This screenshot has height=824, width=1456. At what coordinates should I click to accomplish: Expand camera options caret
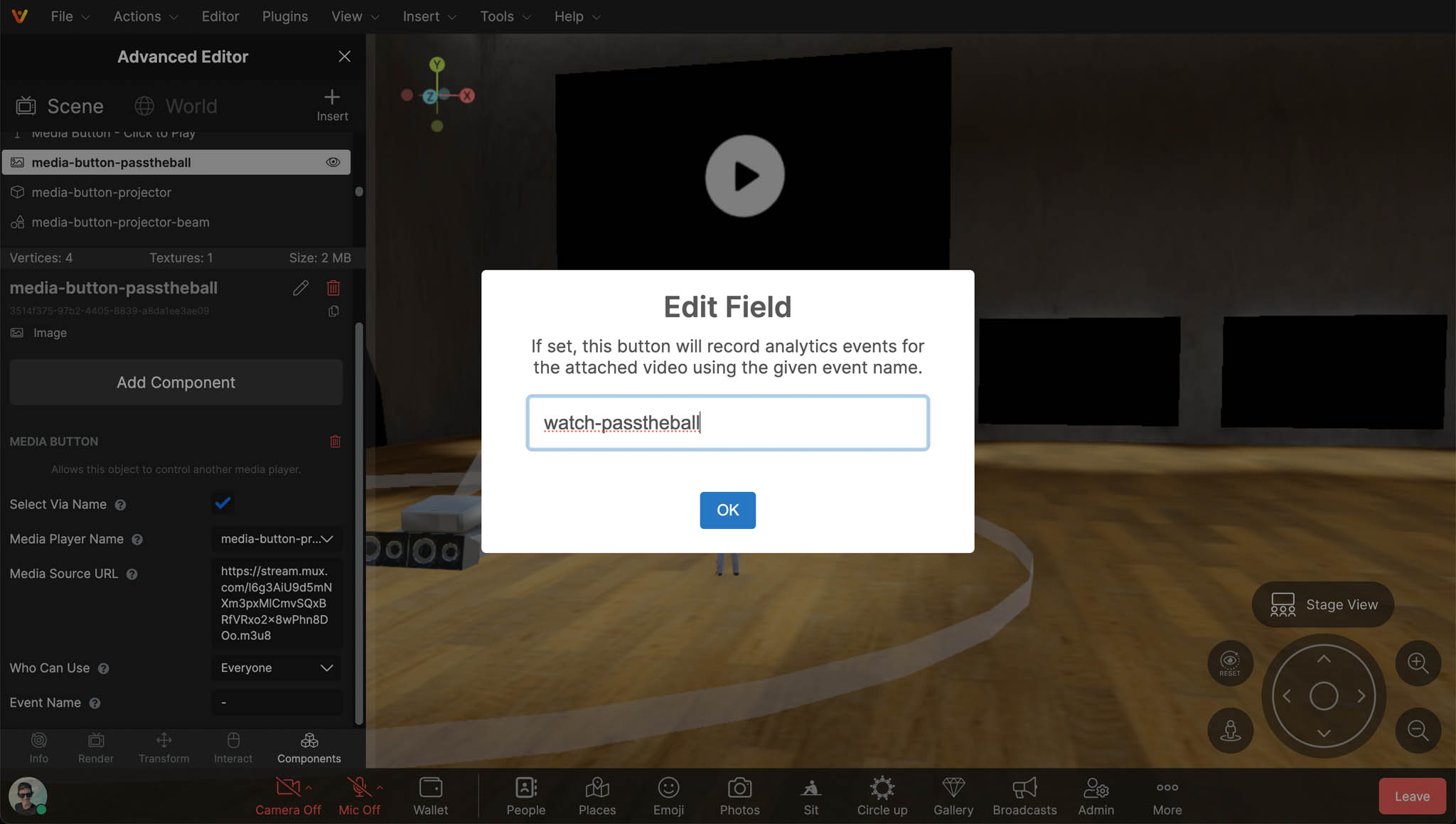click(309, 788)
